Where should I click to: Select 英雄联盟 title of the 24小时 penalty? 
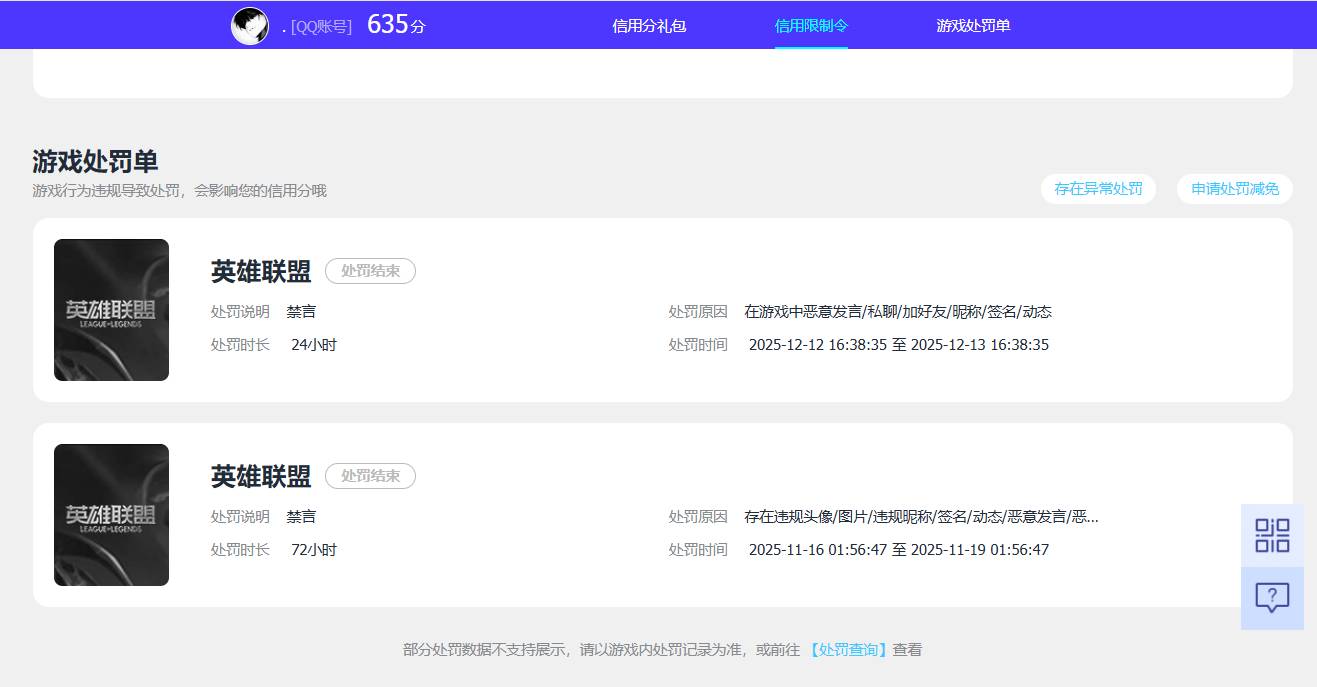coord(261,271)
